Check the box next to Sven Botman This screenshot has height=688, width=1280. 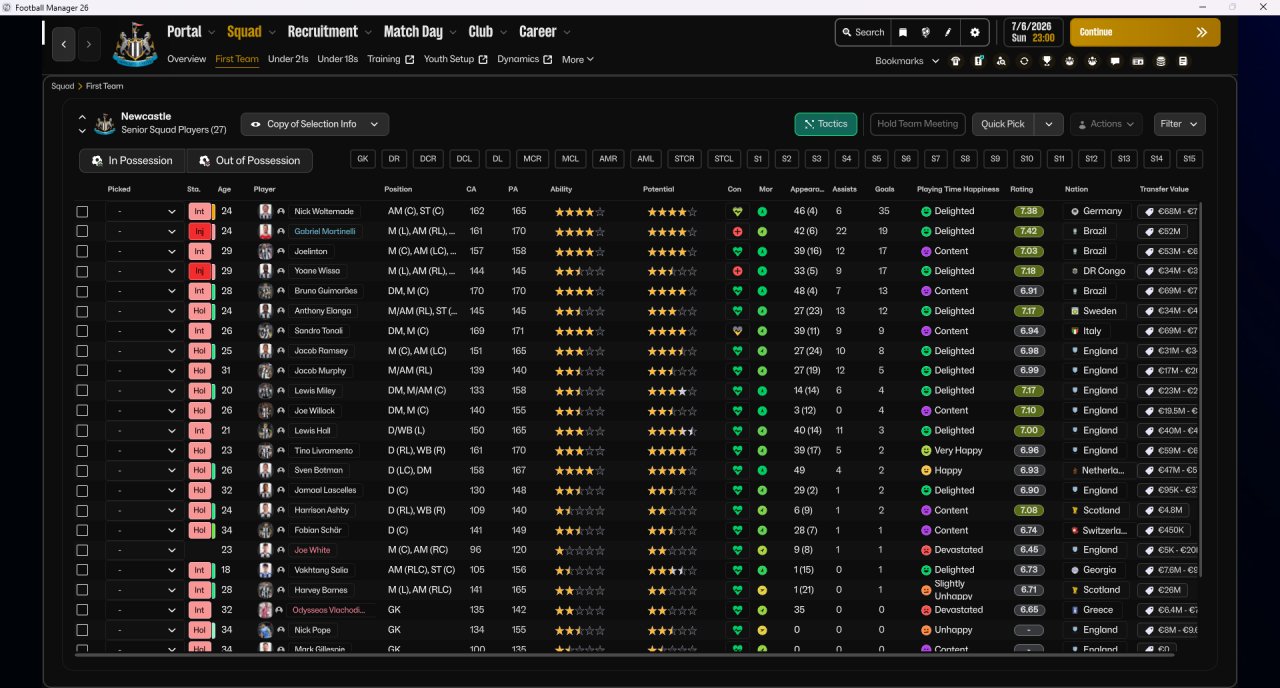[x=82, y=471]
